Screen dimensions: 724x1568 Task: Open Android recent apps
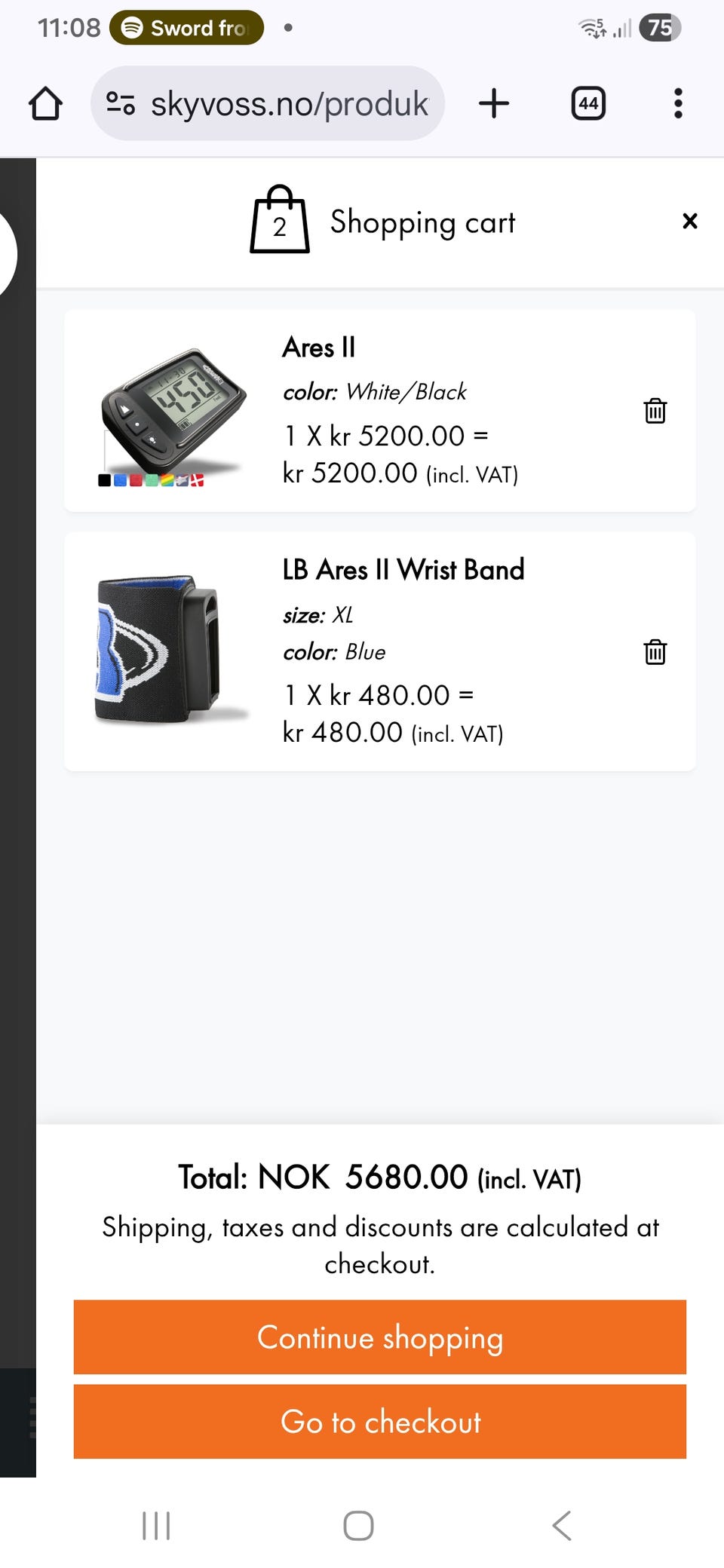pos(156,1526)
